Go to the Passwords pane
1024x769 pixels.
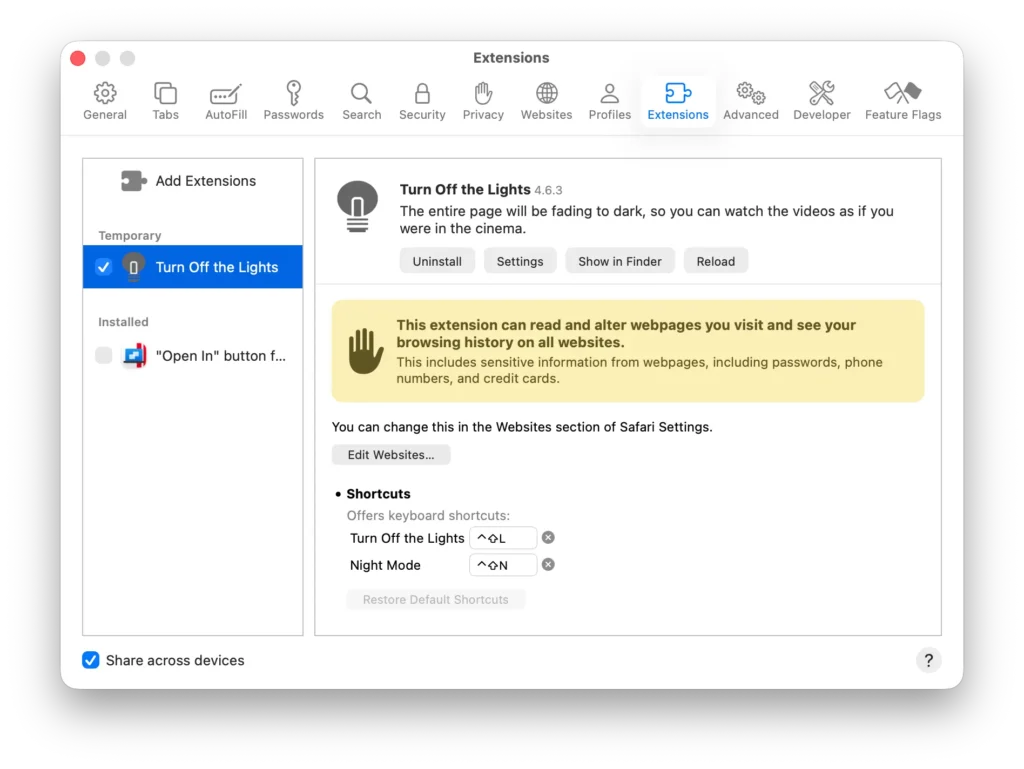293,101
